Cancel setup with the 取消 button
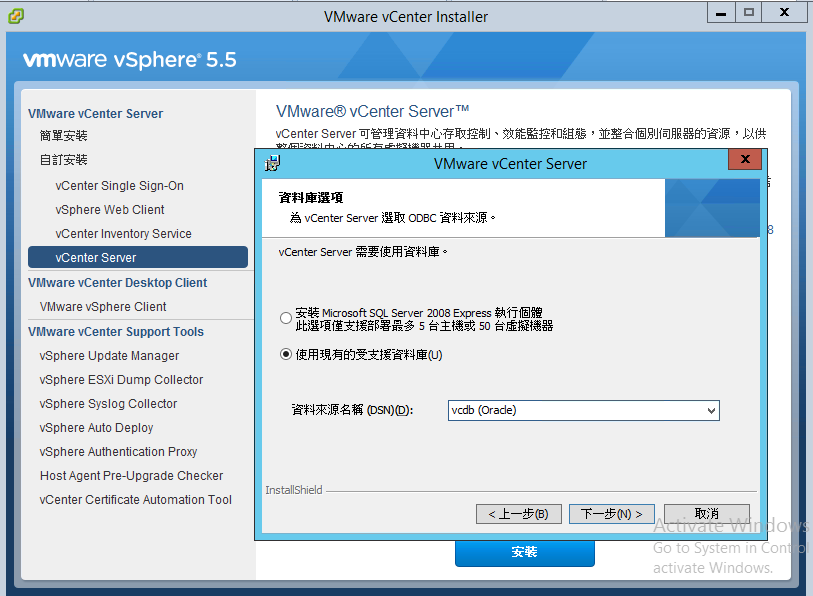The width and height of the screenshot is (813, 596). pyautogui.click(x=707, y=514)
